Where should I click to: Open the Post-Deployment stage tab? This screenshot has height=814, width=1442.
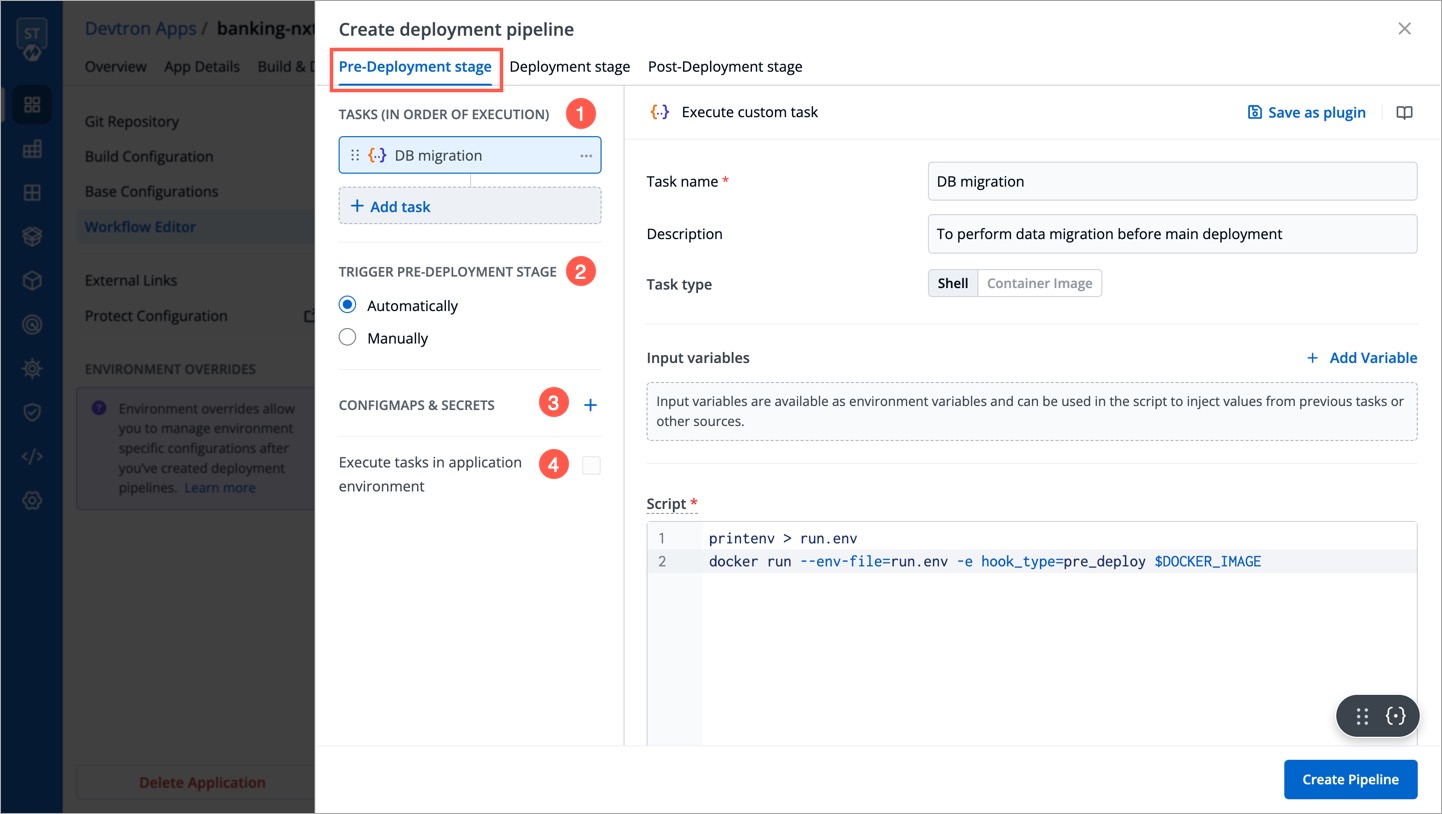click(x=724, y=67)
